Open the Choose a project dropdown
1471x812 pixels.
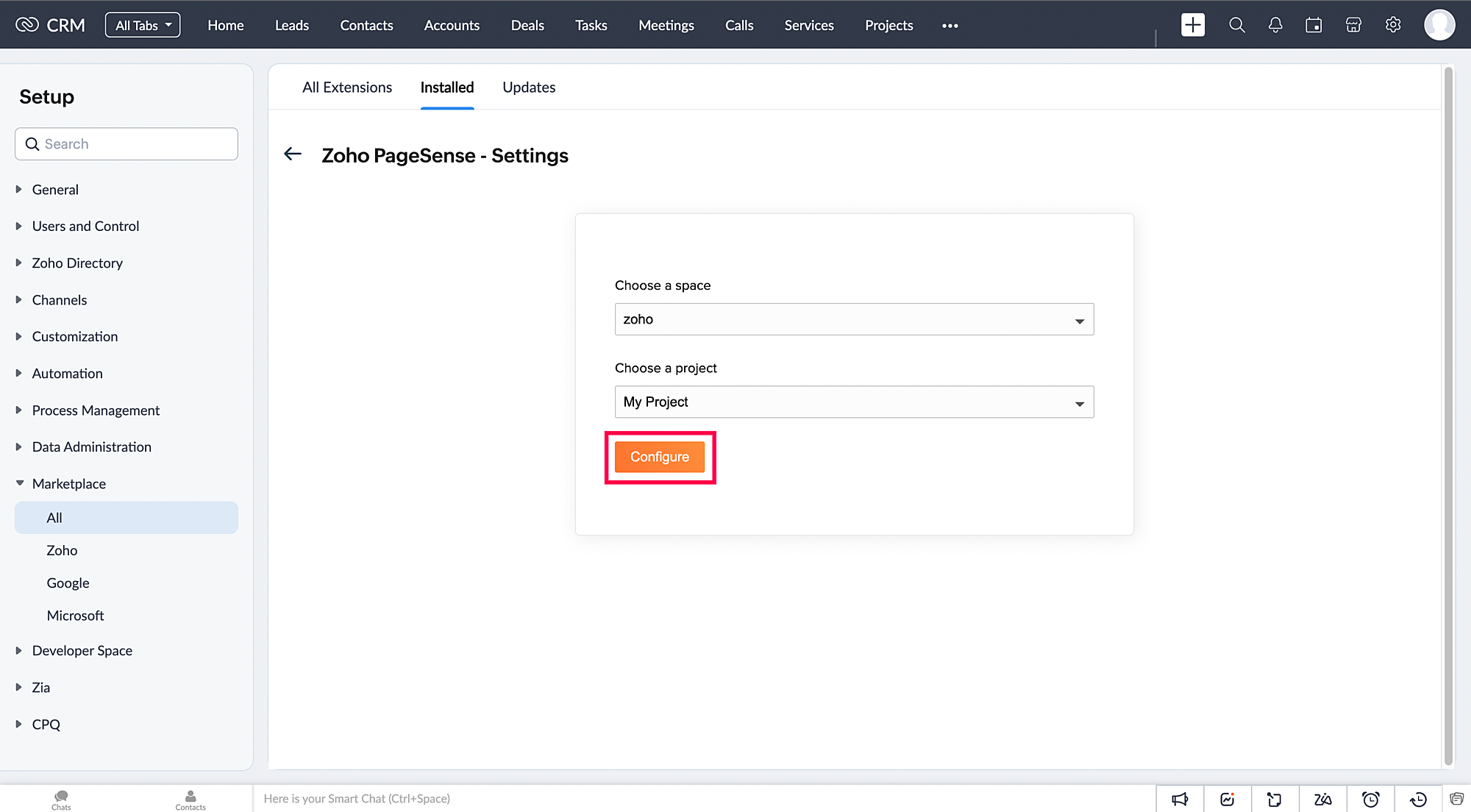(x=853, y=402)
